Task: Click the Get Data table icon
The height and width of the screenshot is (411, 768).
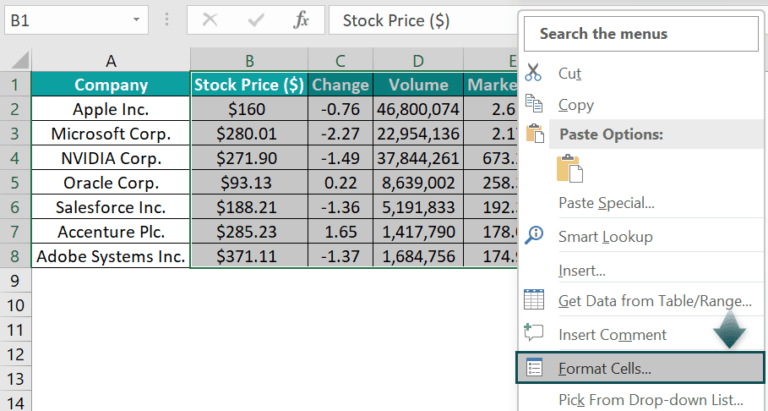Action: [534, 300]
